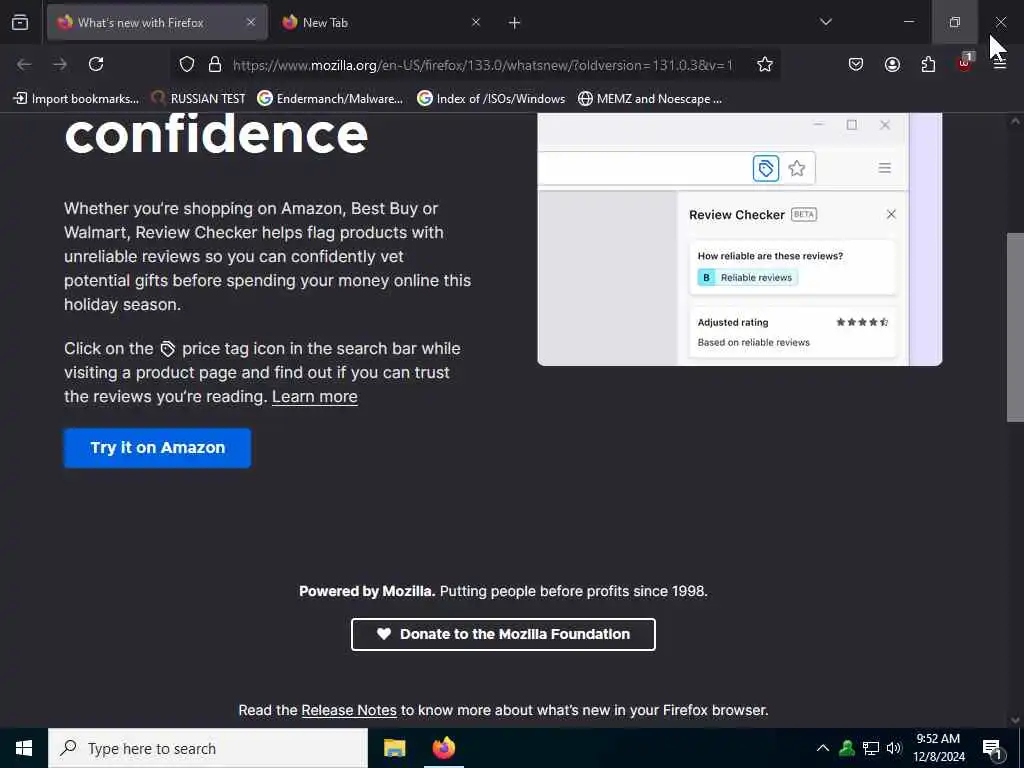
Task: Switch to What's new with Firefox tab
Action: (157, 22)
